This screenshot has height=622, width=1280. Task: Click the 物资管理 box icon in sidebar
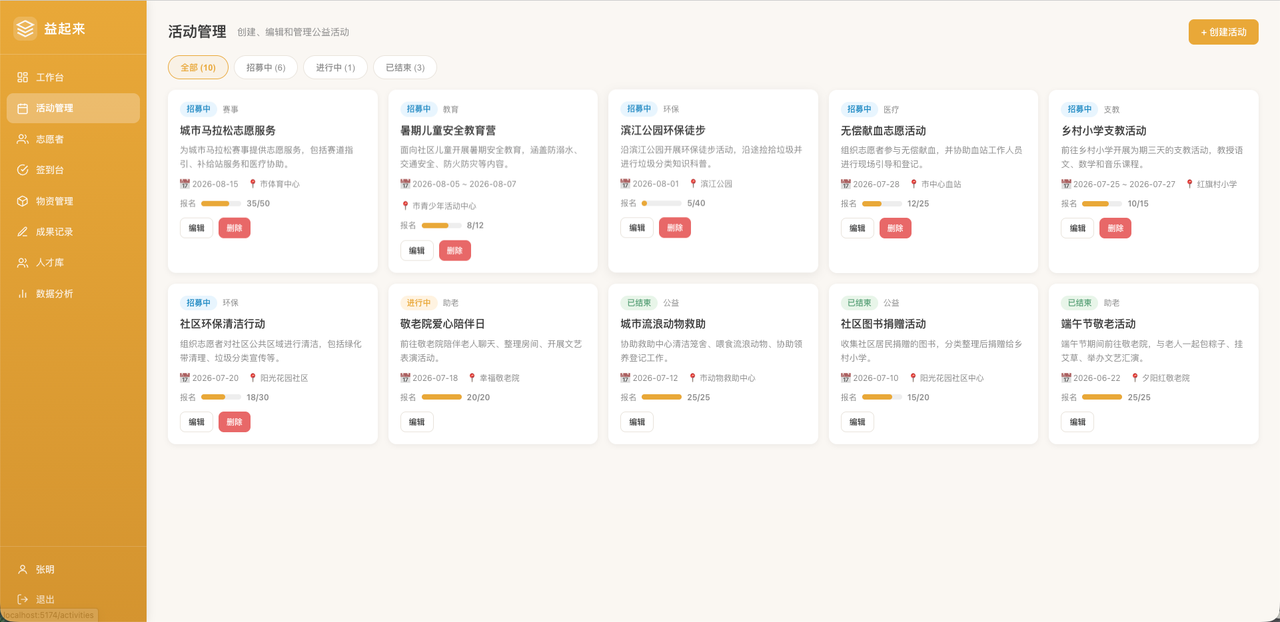(23, 201)
